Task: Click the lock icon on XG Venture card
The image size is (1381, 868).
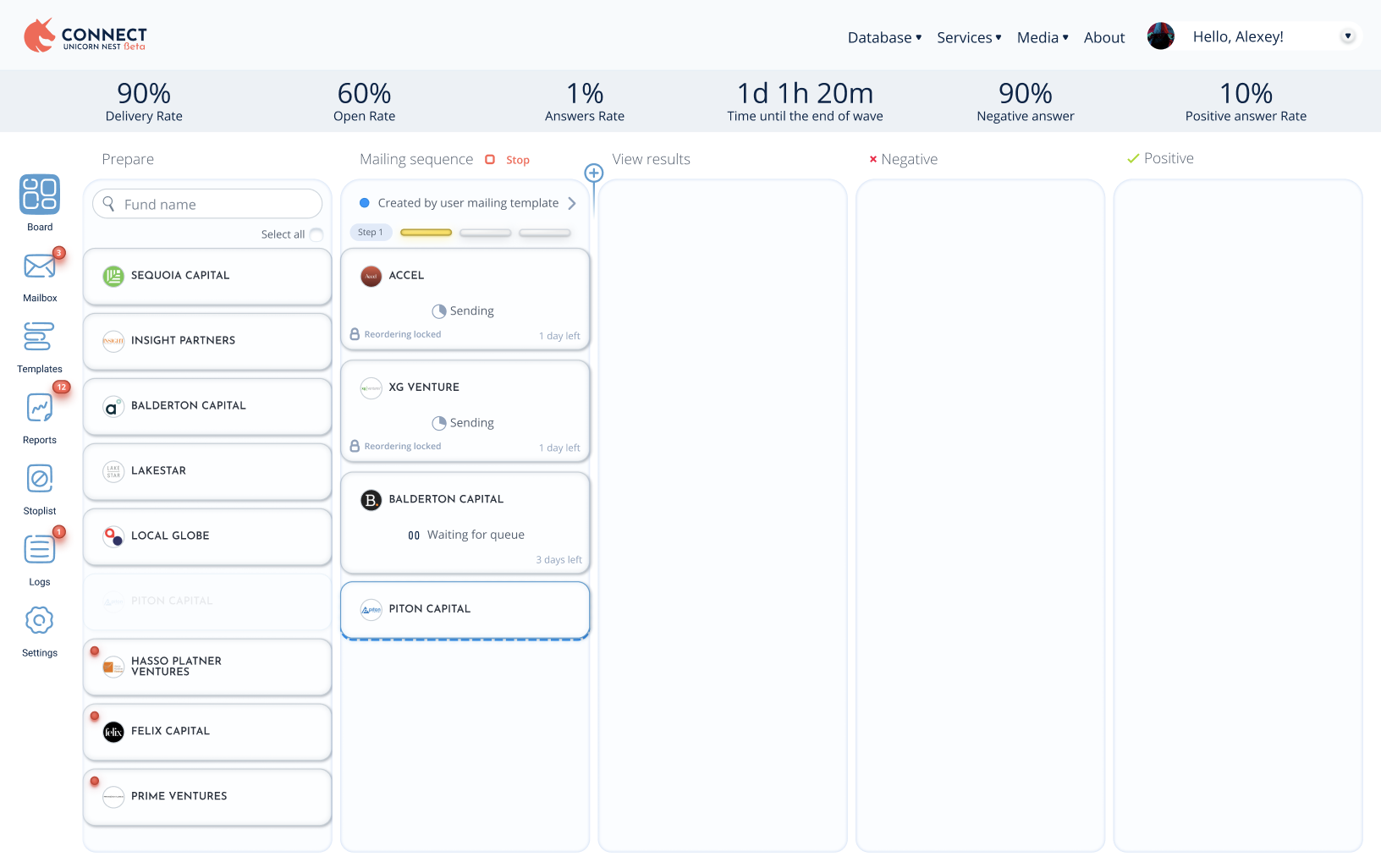Action: point(355,446)
